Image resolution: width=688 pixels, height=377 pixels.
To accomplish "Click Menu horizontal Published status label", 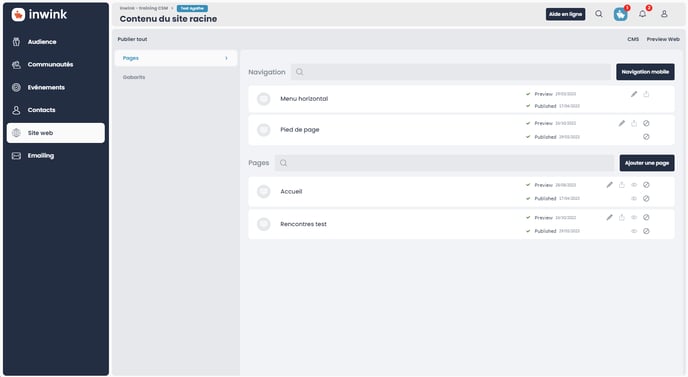I will [x=545, y=106].
